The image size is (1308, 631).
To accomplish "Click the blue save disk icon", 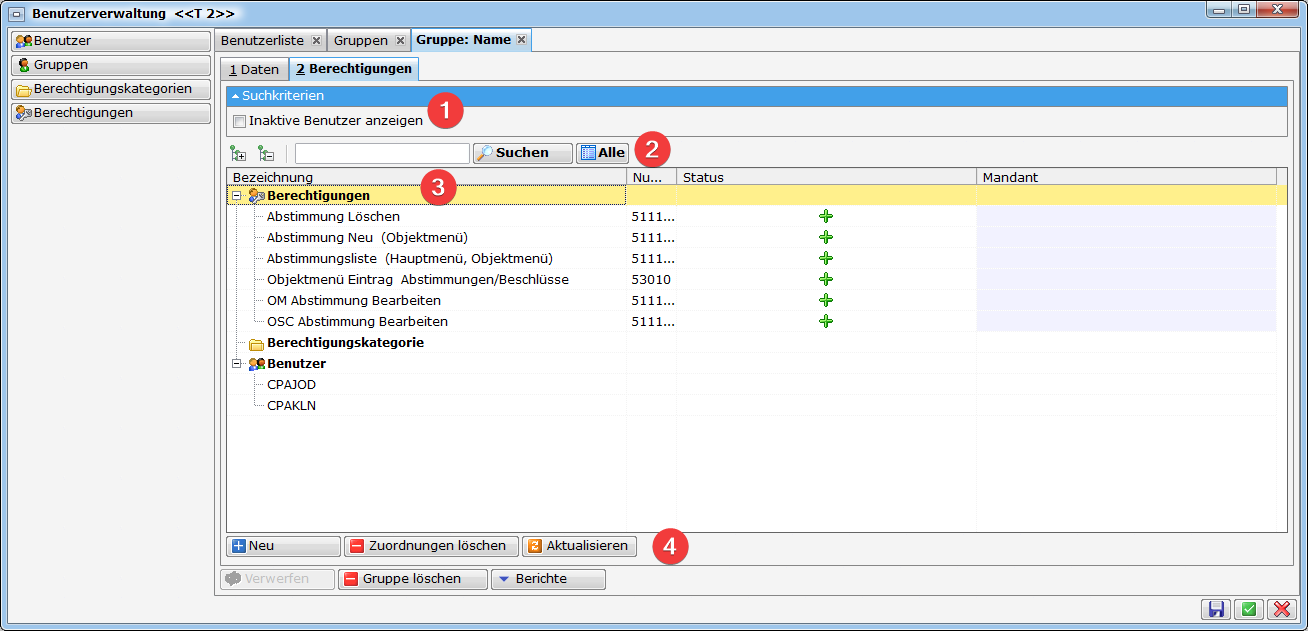I will point(1217,609).
